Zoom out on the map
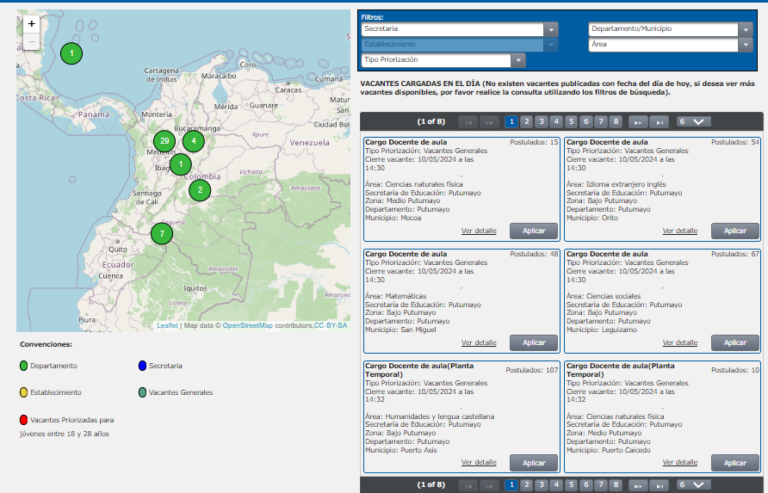768x493 pixels. tap(31, 42)
